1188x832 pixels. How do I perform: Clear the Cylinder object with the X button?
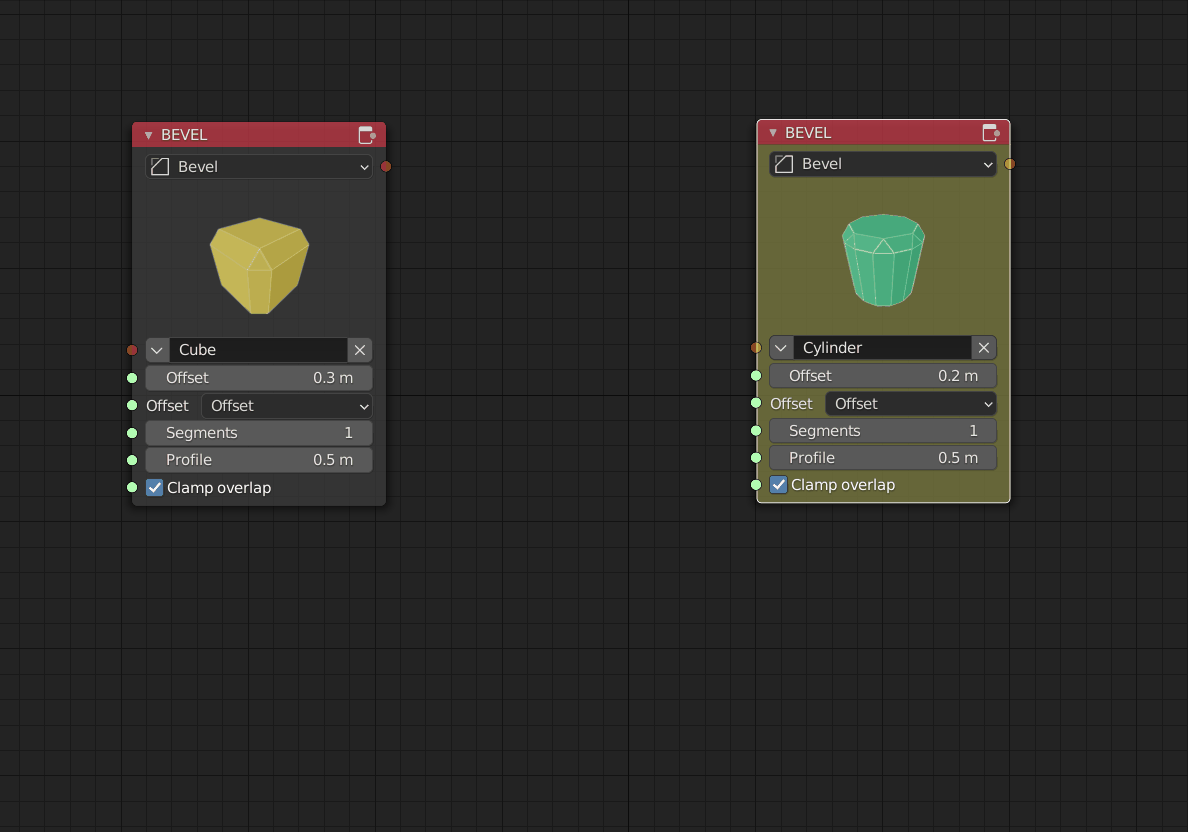click(x=984, y=348)
